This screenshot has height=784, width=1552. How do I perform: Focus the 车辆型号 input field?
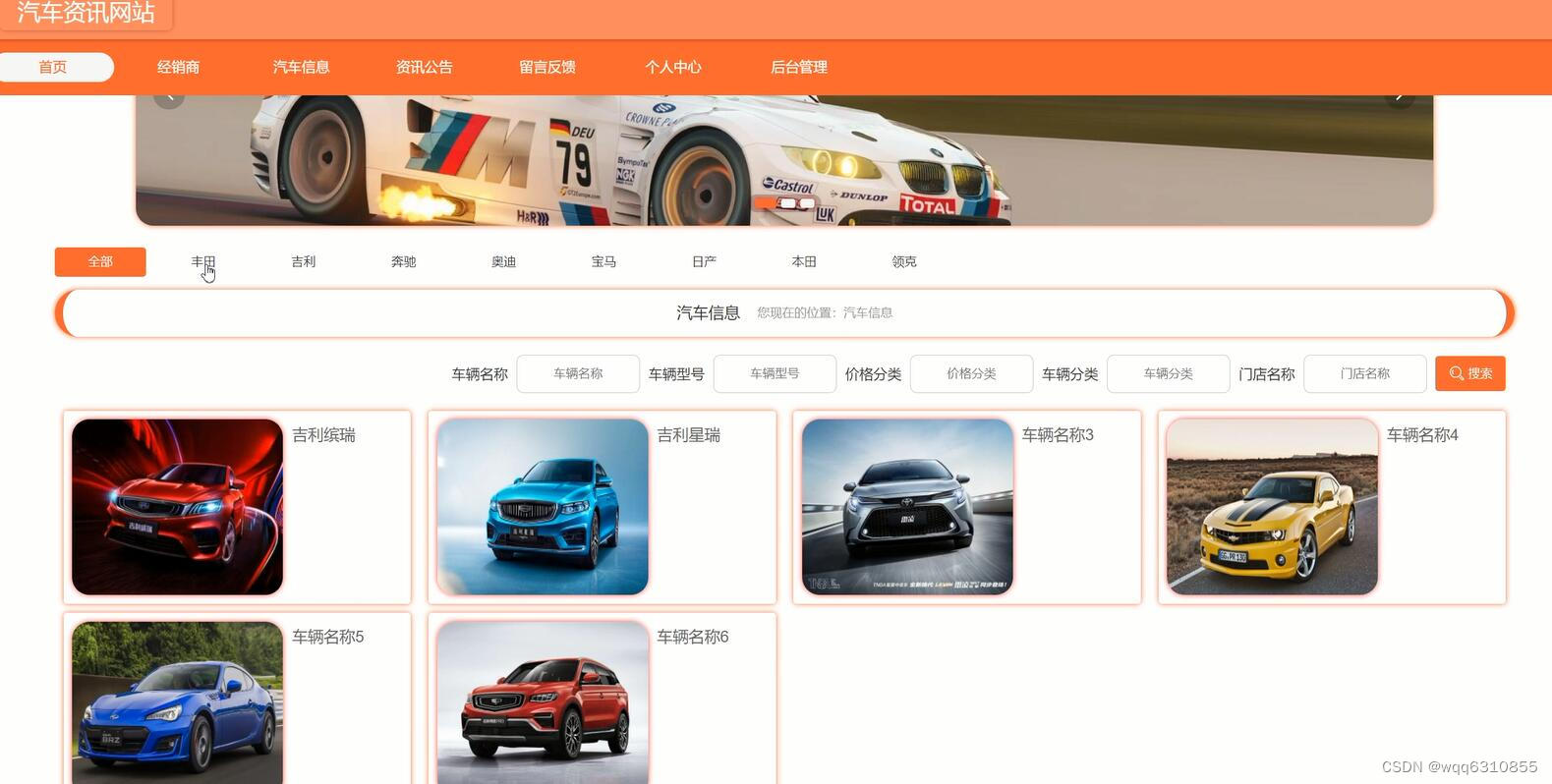(775, 373)
